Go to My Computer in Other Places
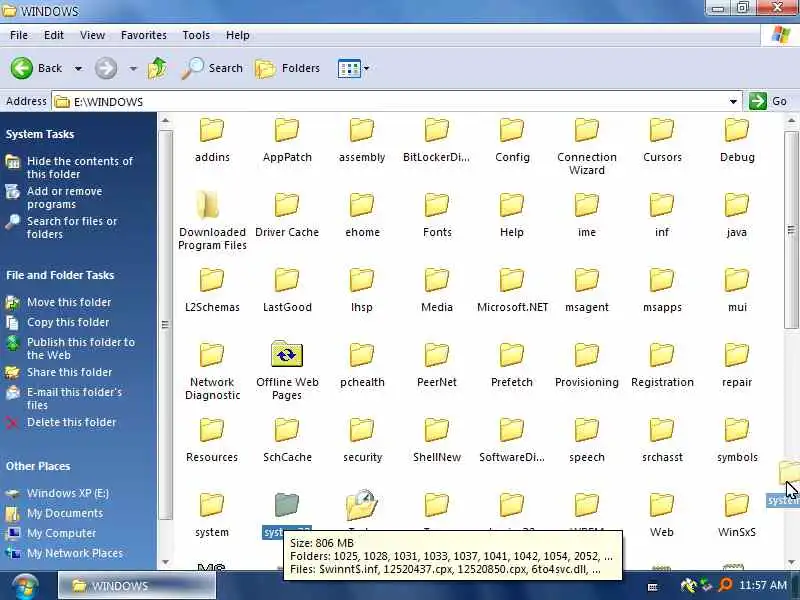 (61, 533)
